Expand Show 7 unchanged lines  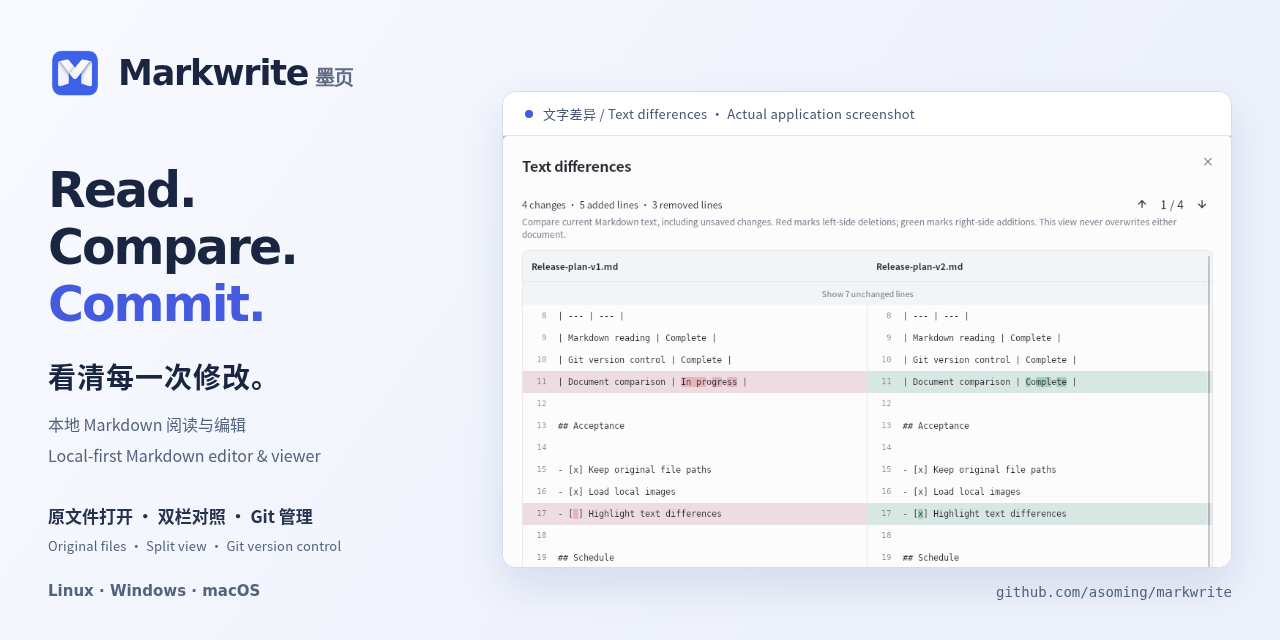[867, 294]
